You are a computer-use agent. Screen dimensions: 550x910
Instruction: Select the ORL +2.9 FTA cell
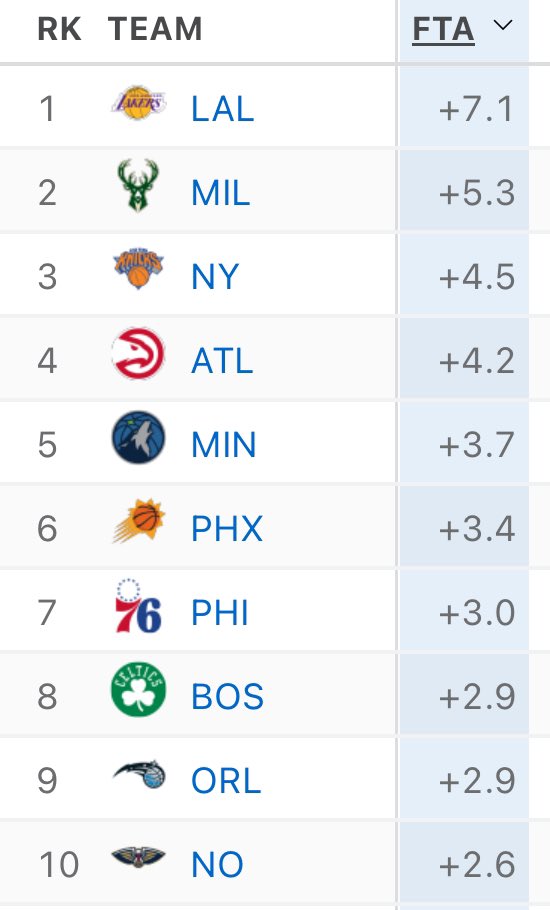pos(464,780)
